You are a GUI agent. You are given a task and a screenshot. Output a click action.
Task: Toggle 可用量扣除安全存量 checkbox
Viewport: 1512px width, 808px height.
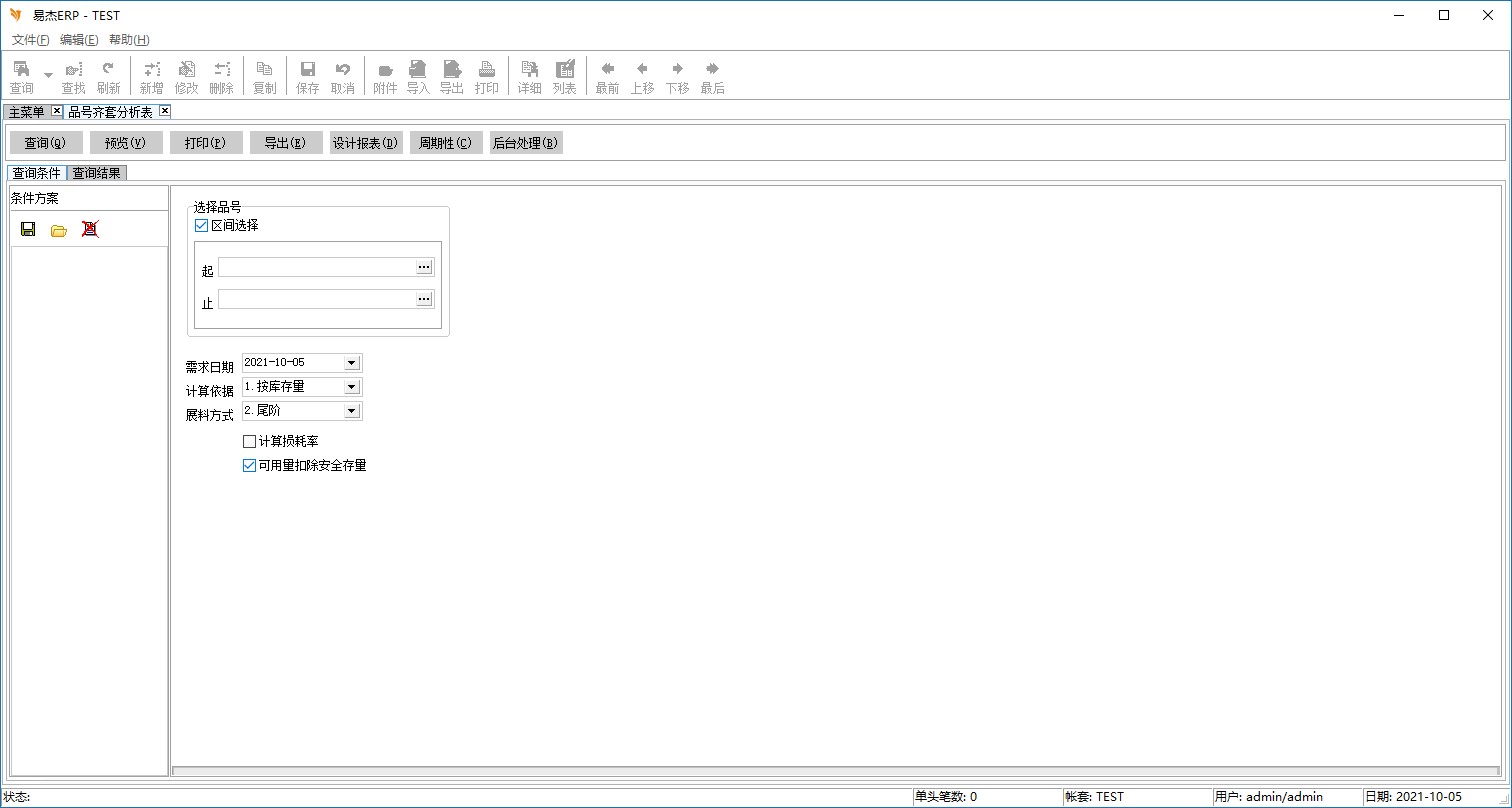[250, 465]
